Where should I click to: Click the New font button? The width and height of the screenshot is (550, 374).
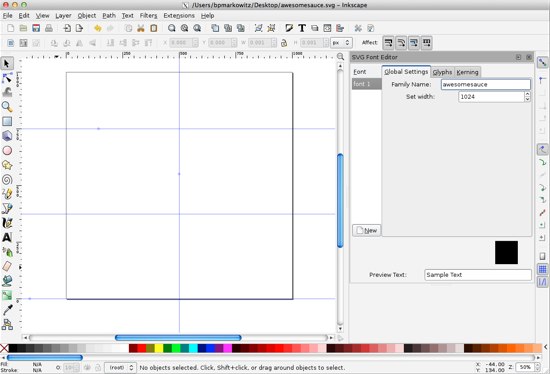click(367, 231)
